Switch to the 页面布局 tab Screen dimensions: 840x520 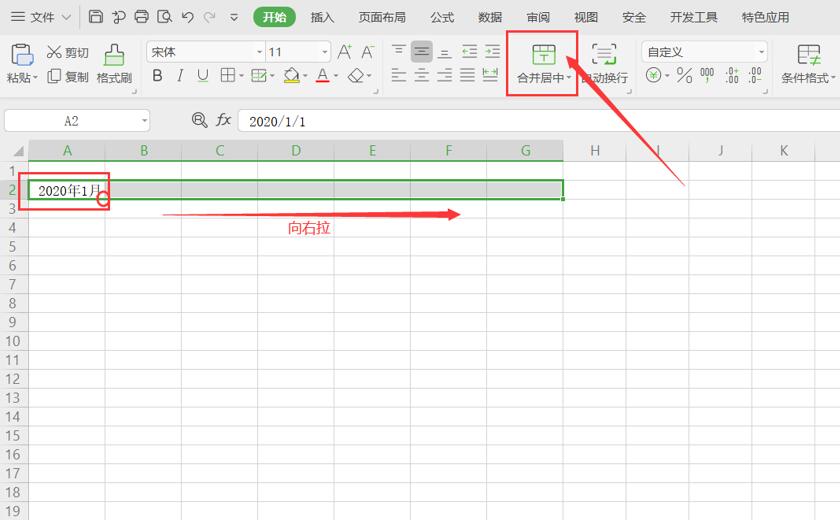tap(382, 17)
